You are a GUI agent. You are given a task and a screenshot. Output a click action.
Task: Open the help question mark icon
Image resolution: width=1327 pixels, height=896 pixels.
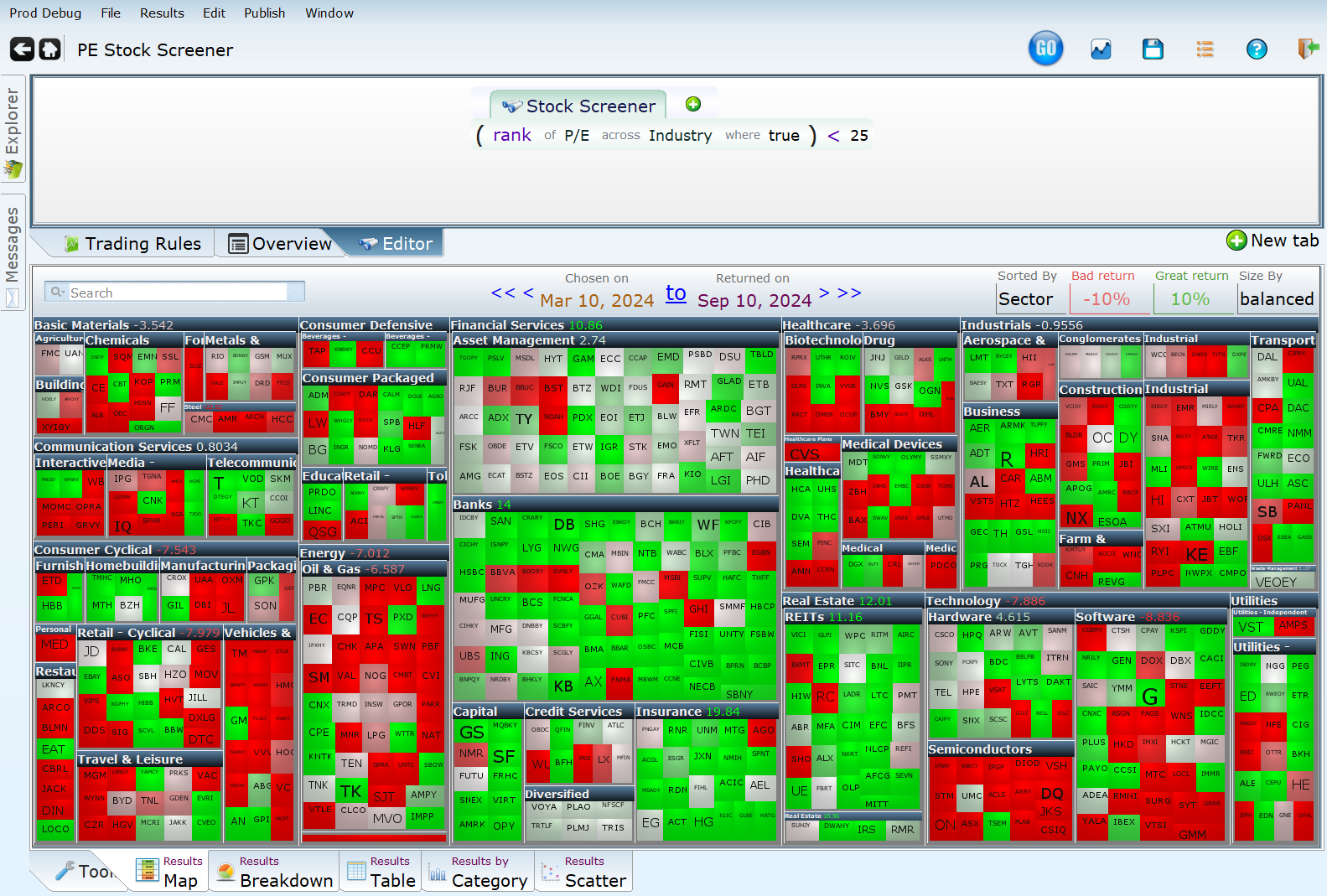click(1256, 49)
